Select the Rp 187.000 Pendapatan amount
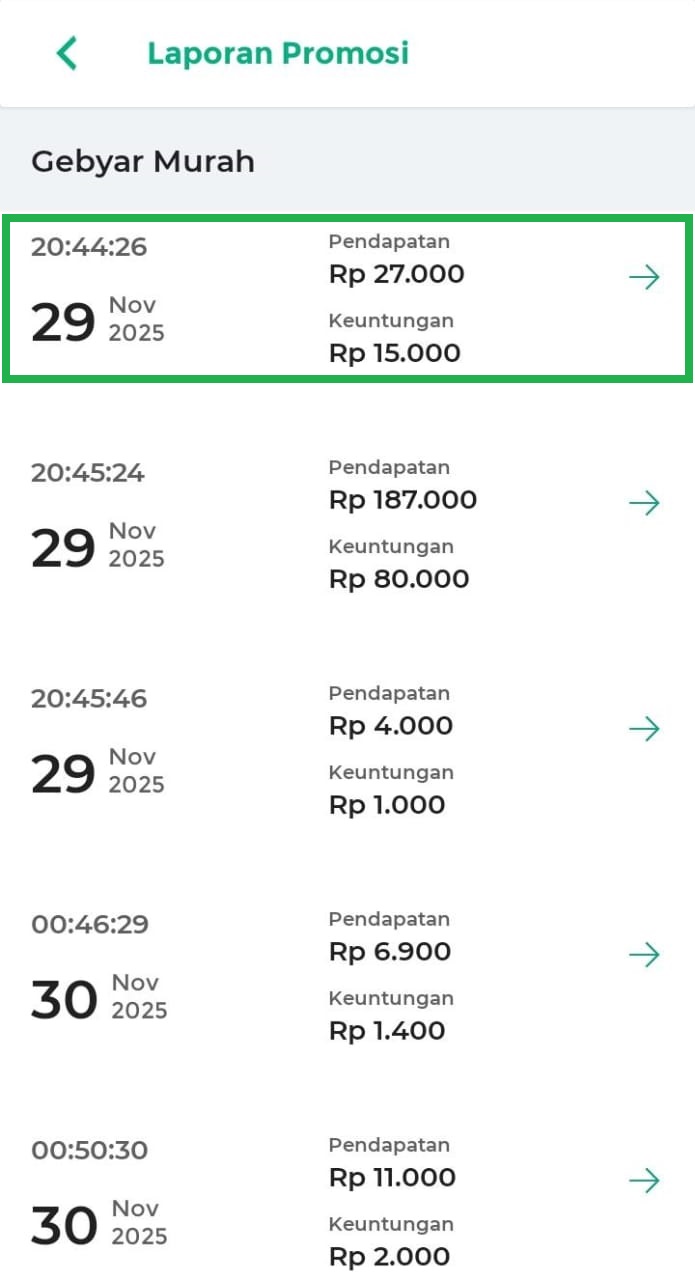Viewport: 695px width, 1280px height. [403, 500]
